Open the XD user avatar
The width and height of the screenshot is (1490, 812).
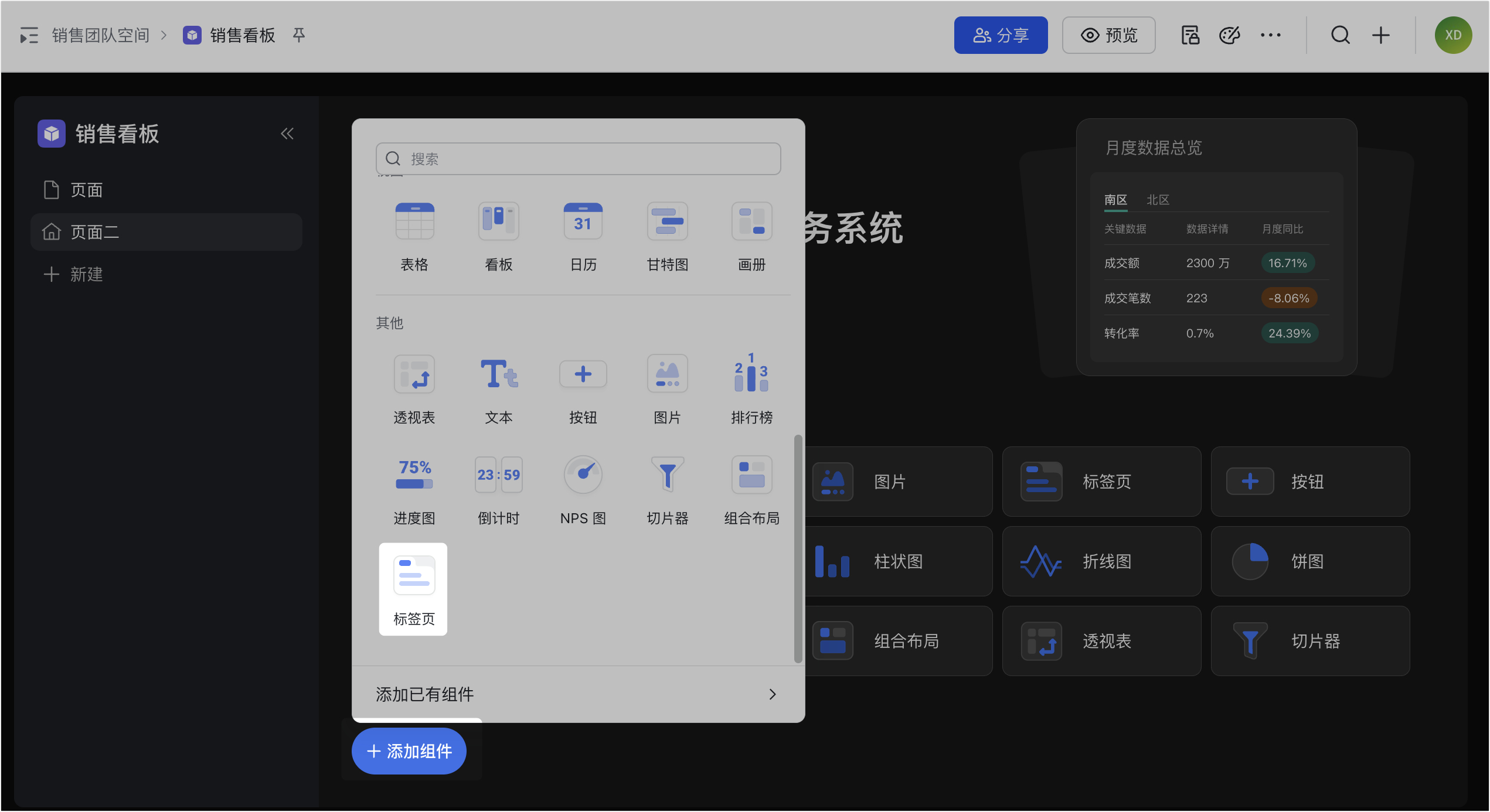(x=1453, y=35)
